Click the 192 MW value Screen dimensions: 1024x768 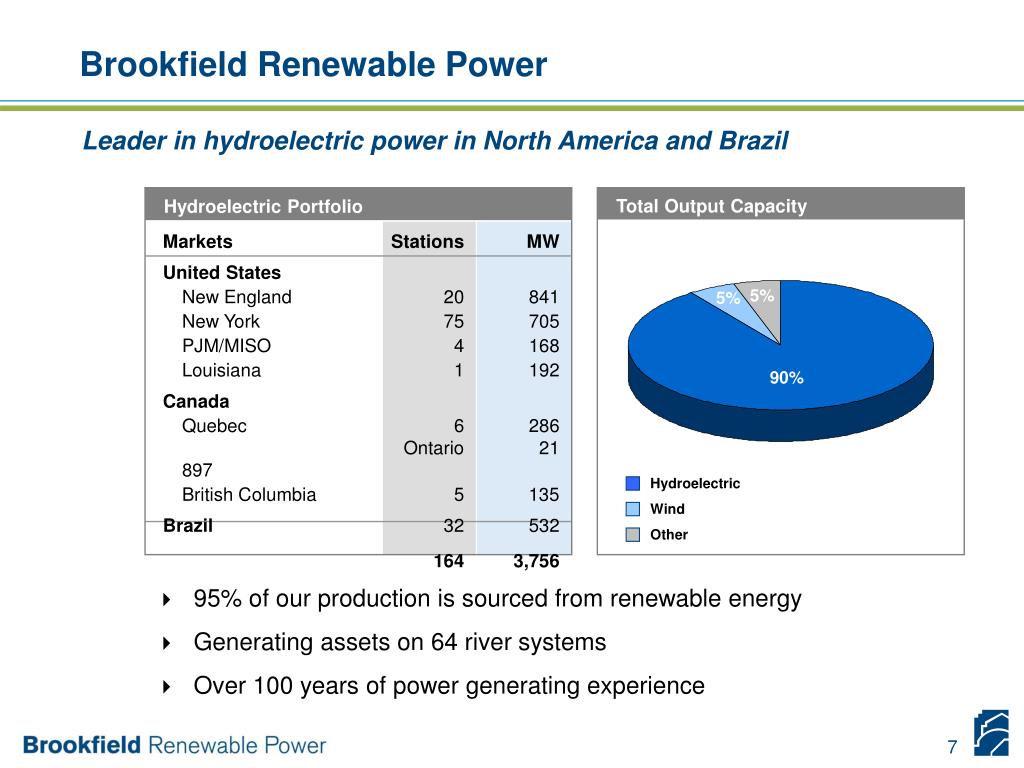click(x=543, y=370)
